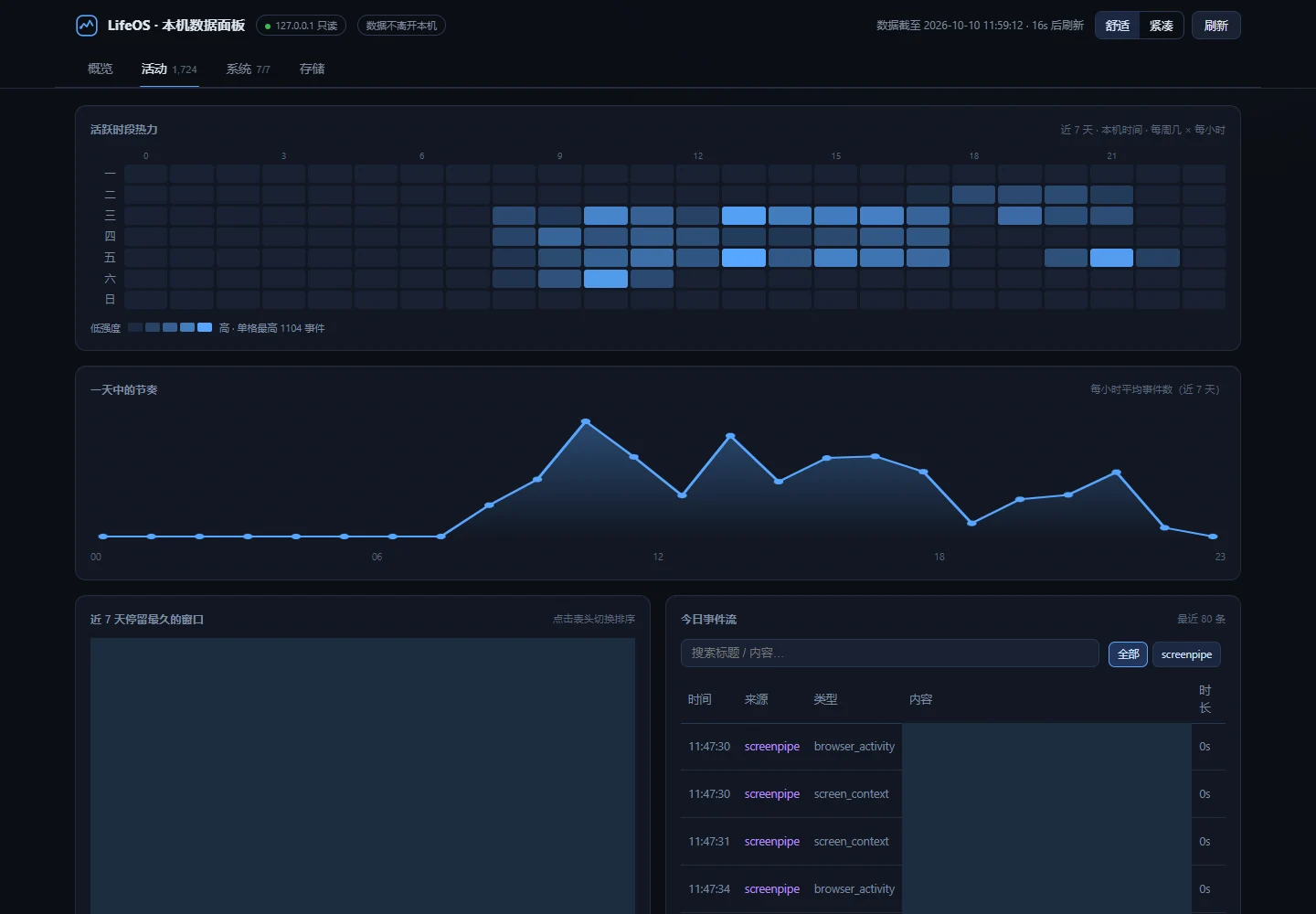The image size is (1316, 914).
Task: Click the highest peak point on rhythm chart
Action: click(586, 421)
